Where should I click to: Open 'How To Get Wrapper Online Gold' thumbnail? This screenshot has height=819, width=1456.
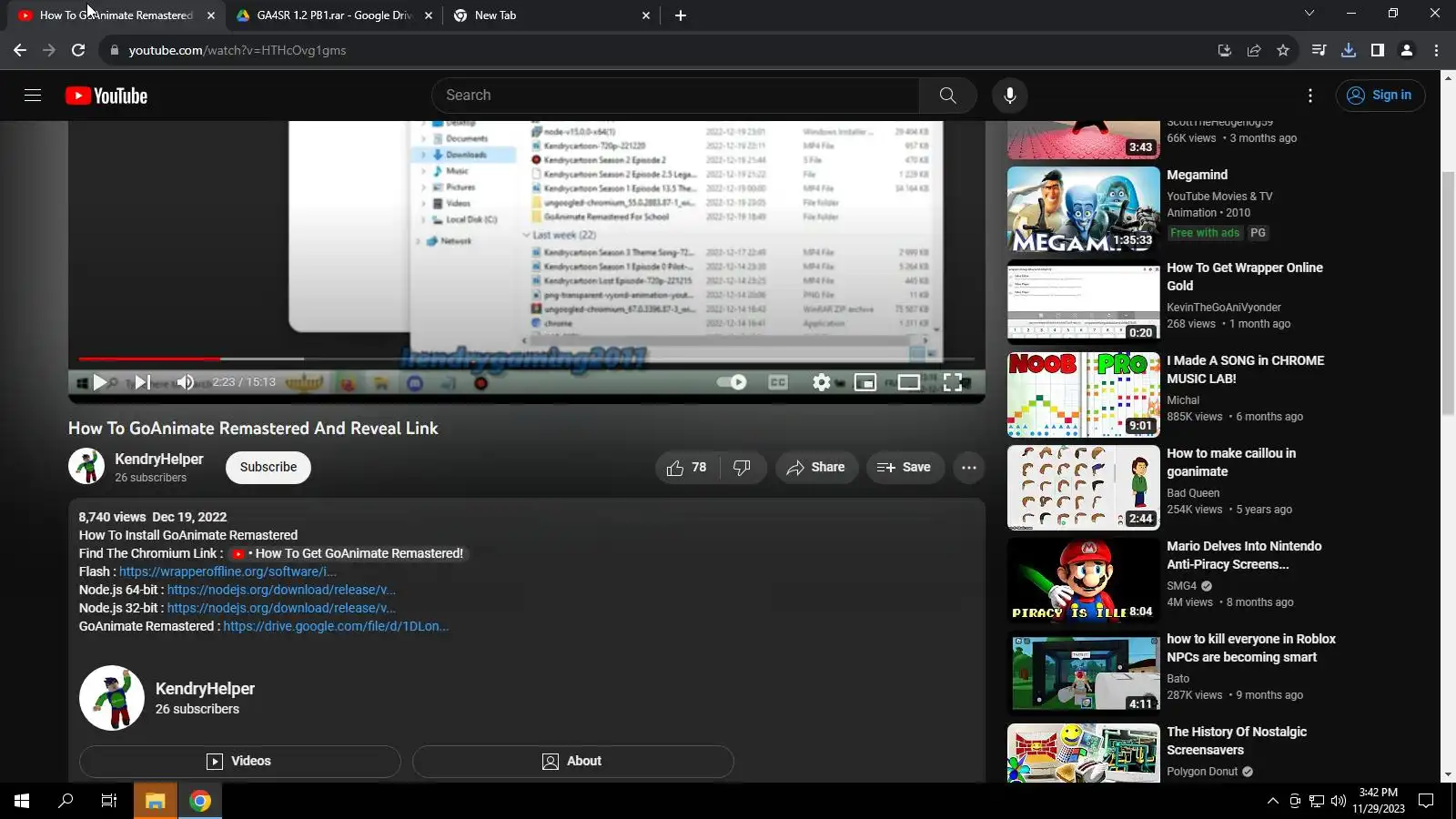(1084, 302)
